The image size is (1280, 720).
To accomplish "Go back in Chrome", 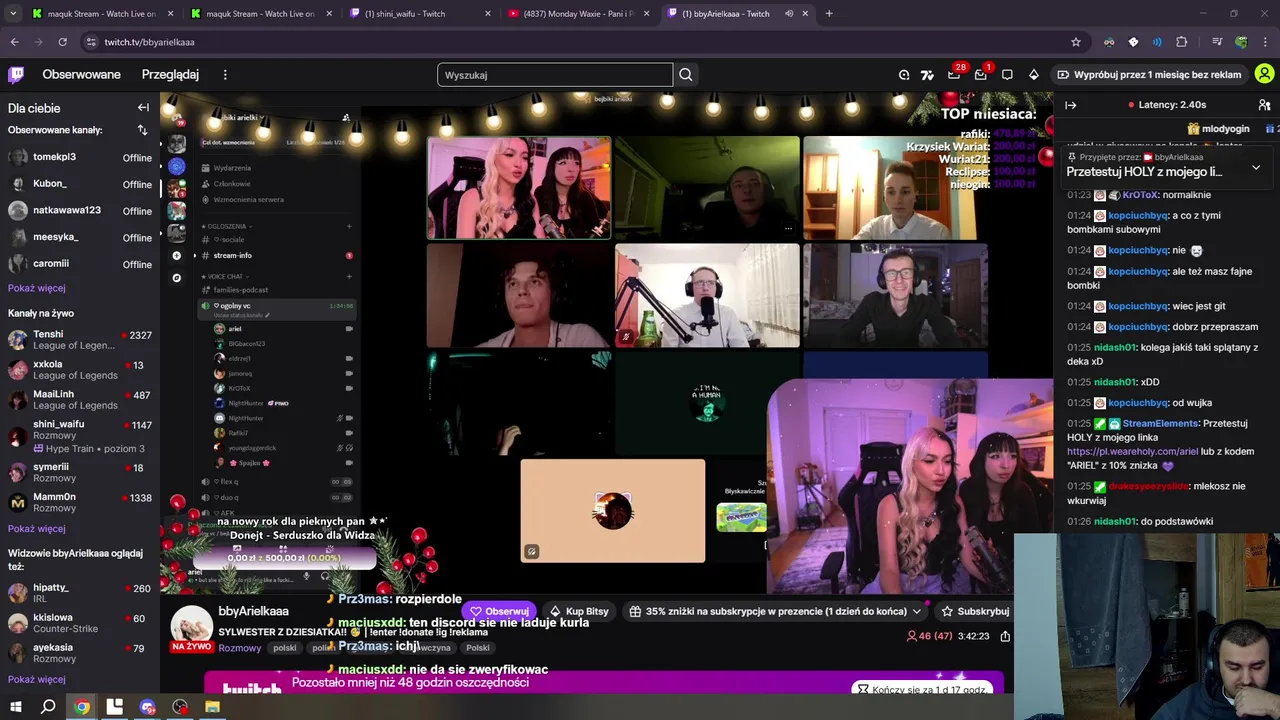I will (x=14, y=42).
